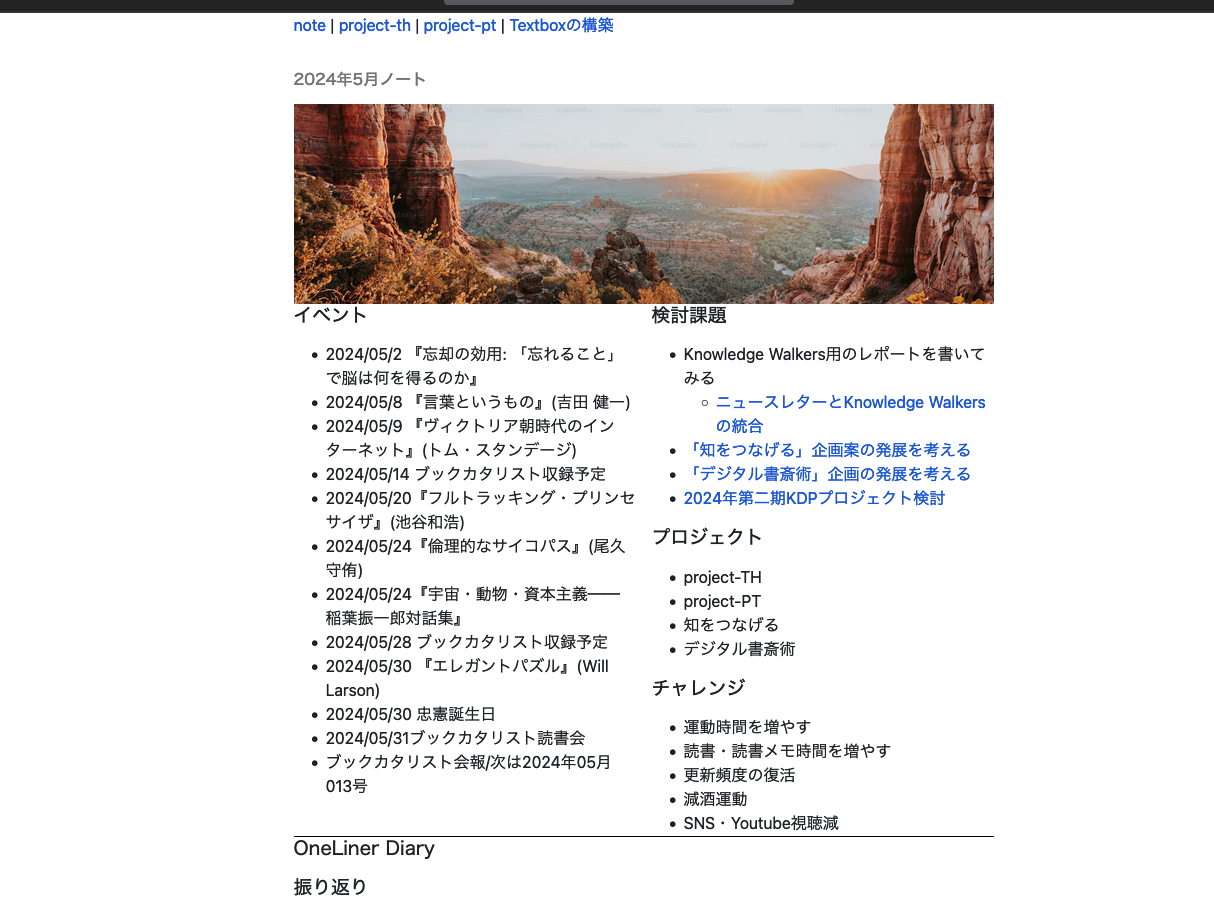This screenshot has width=1214, height=911.
Task: Click the "2024年5月ノート" page title
Action: pyautogui.click(x=359, y=79)
